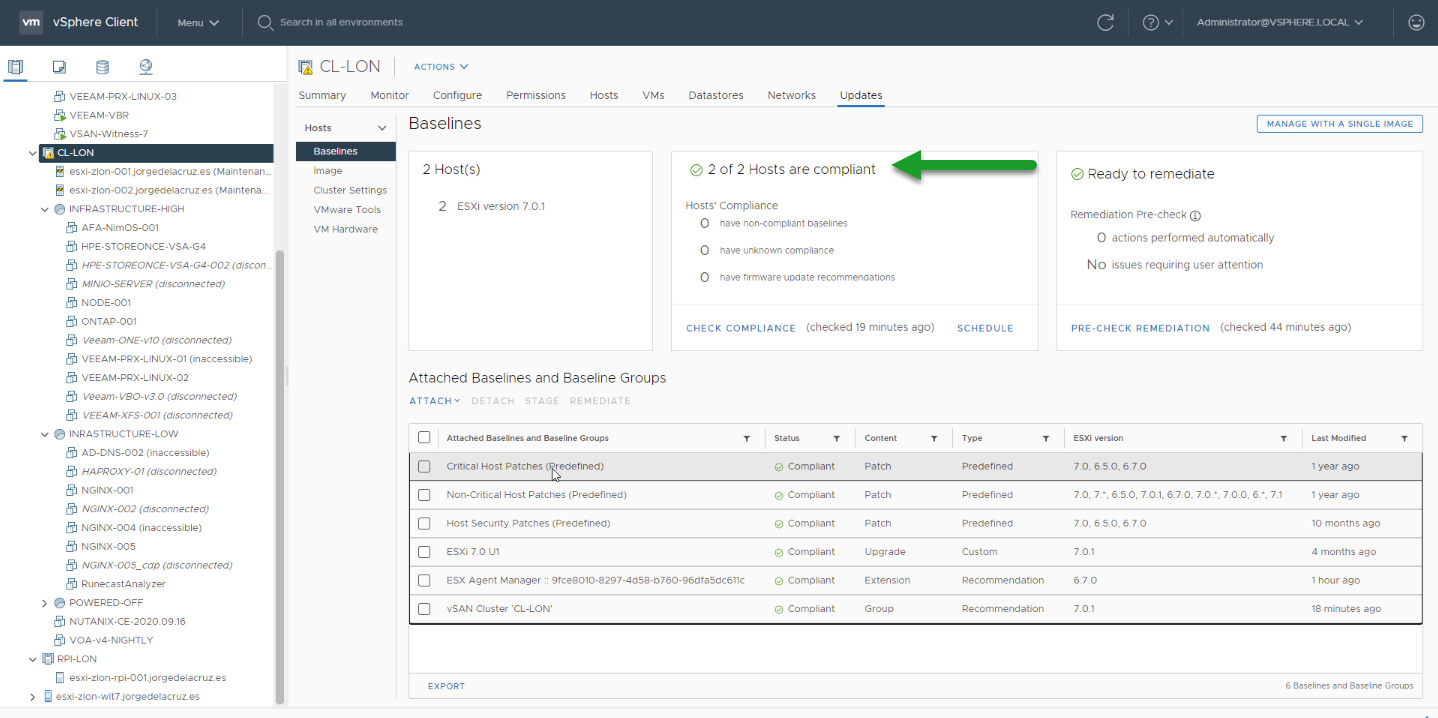Click the info icon next to Remediation Pre-check
This screenshot has height=718, width=1438.
(x=1195, y=215)
